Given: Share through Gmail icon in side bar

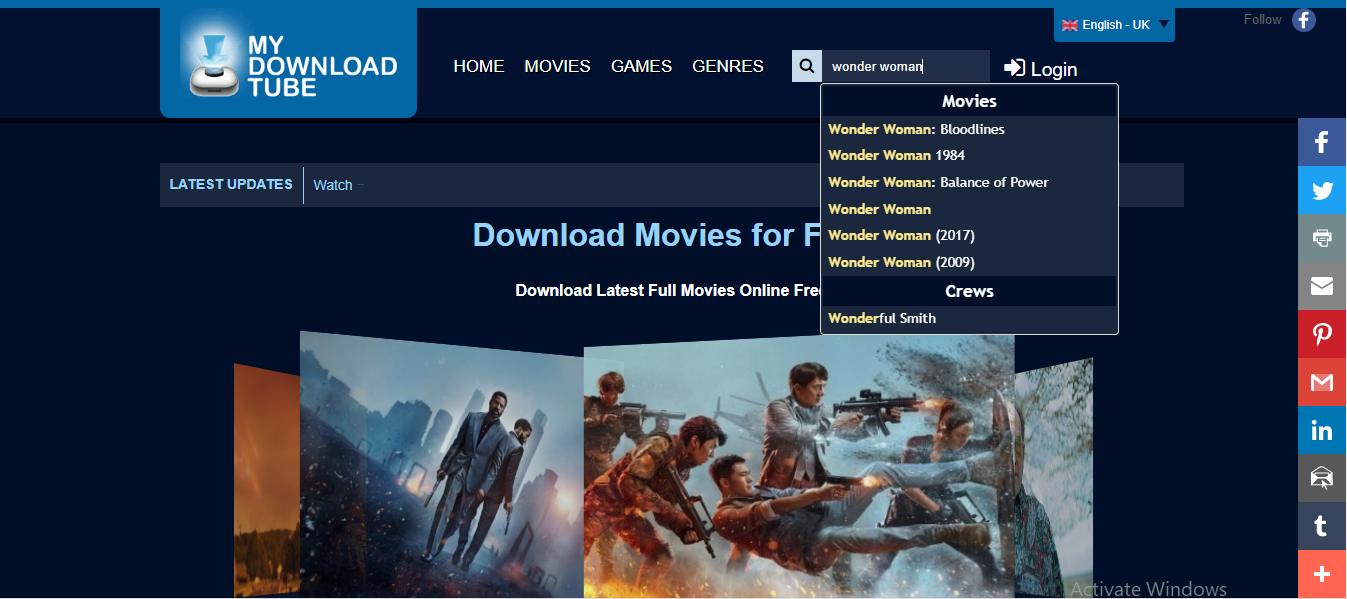Looking at the screenshot, I should 1322,382.
